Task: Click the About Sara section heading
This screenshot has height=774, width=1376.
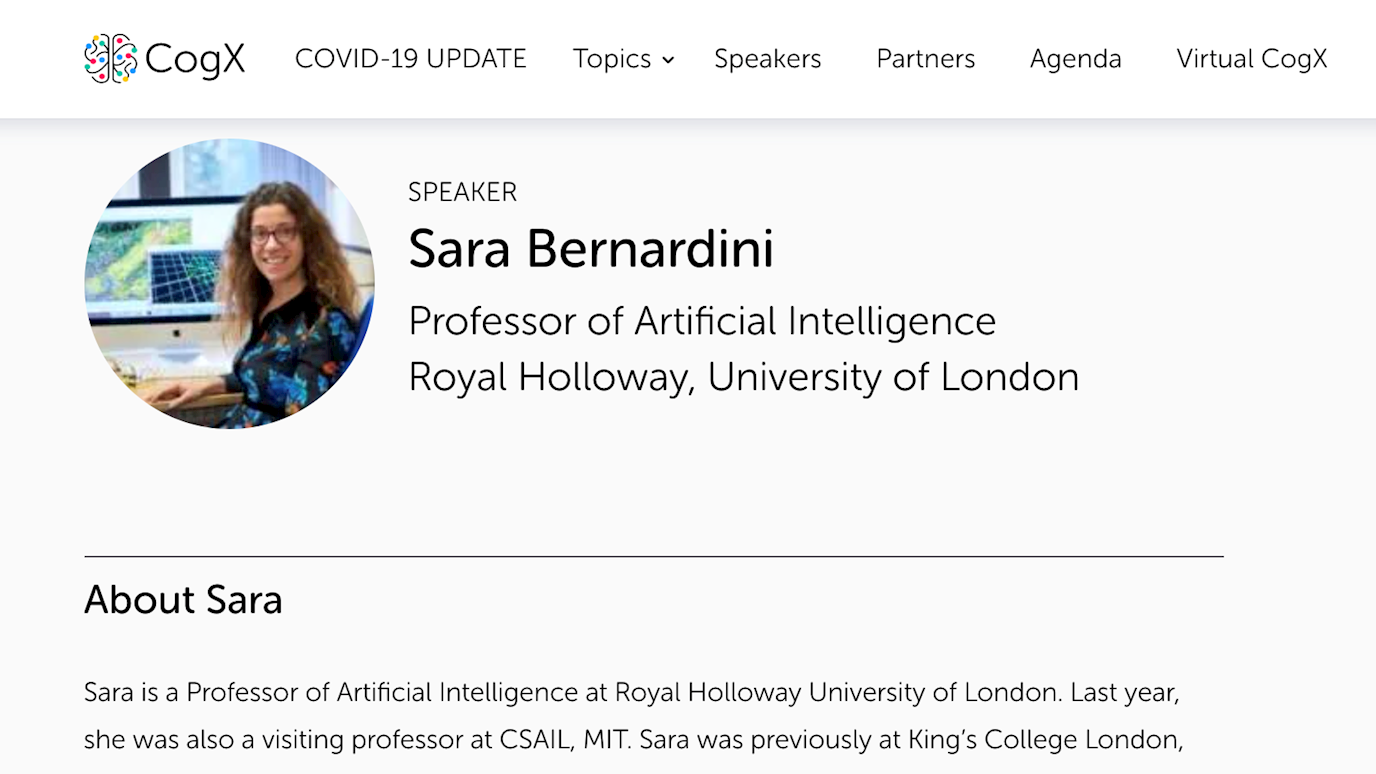Action: (x=183, y=600)
